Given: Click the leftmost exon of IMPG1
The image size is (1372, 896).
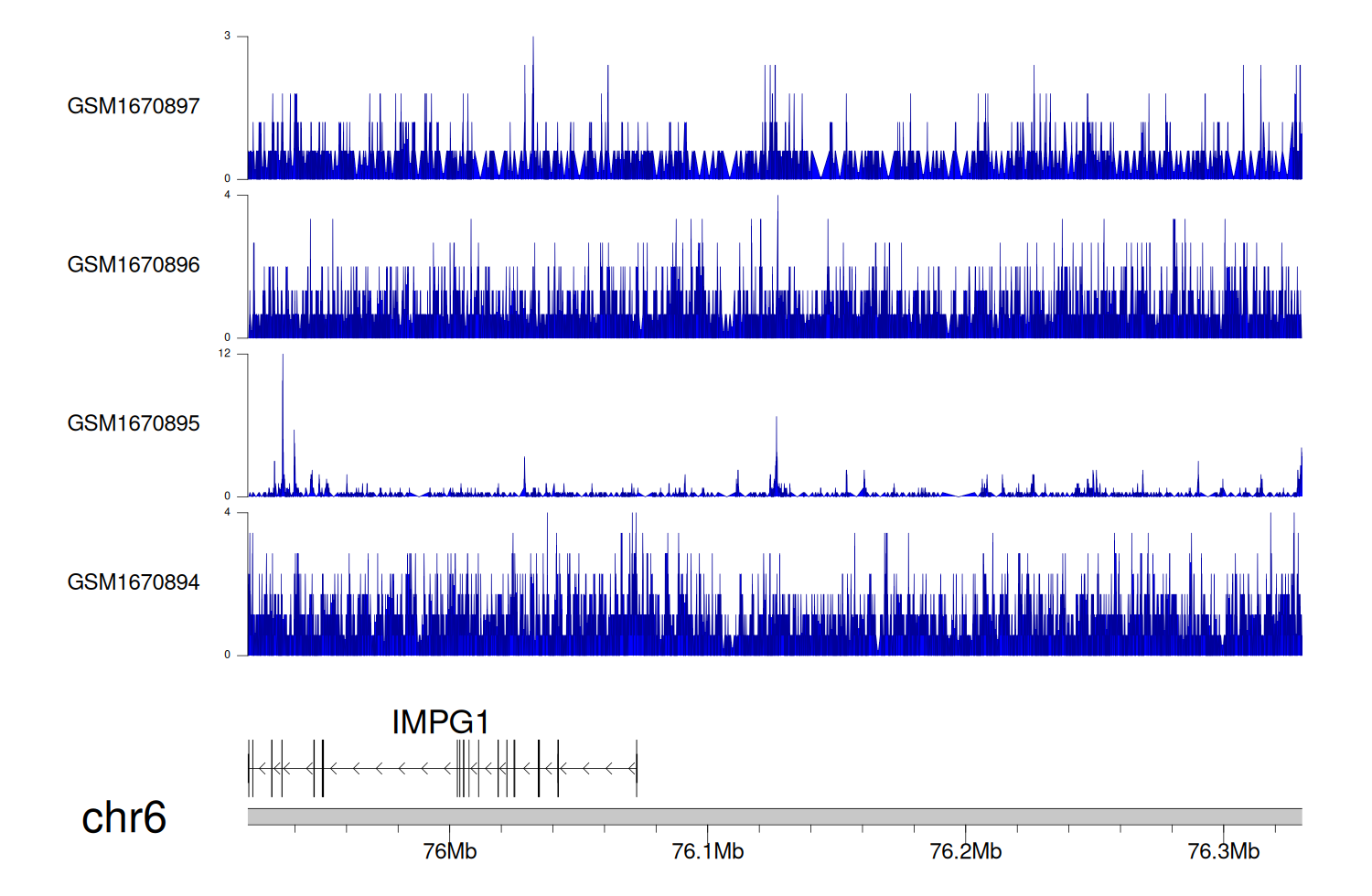Looking at the screenshot, I should coord(249,768).
